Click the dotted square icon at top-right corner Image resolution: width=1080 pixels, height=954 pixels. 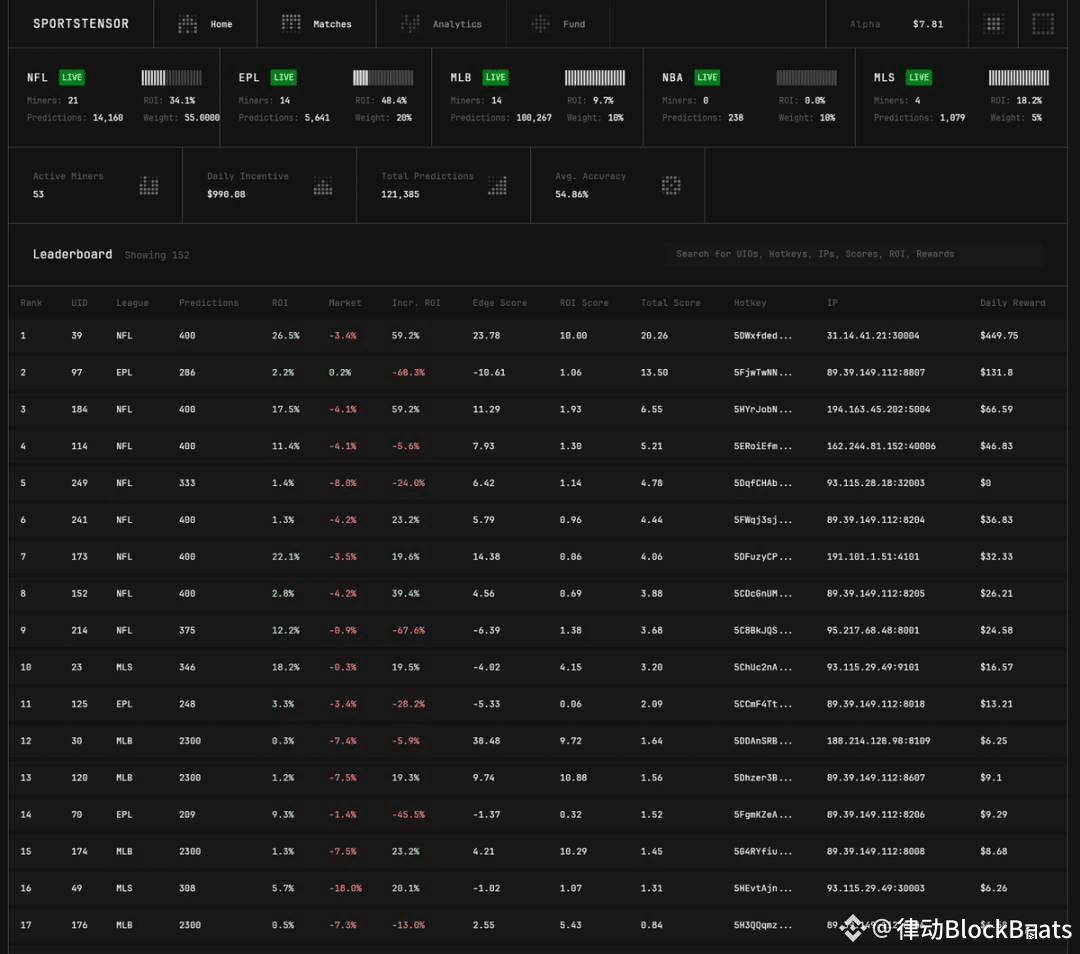(1043, 24)
